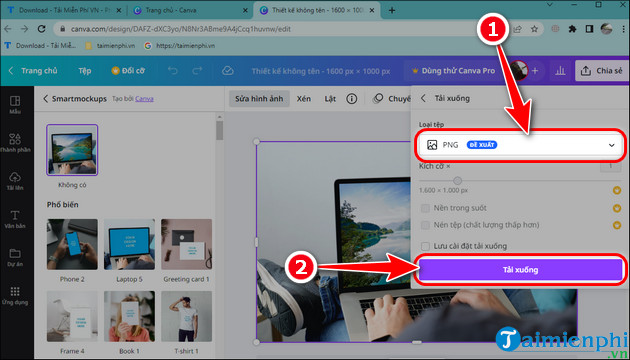Click the Chrome profile avatar
The image size is (630, 360).
(x=606, y=29)
